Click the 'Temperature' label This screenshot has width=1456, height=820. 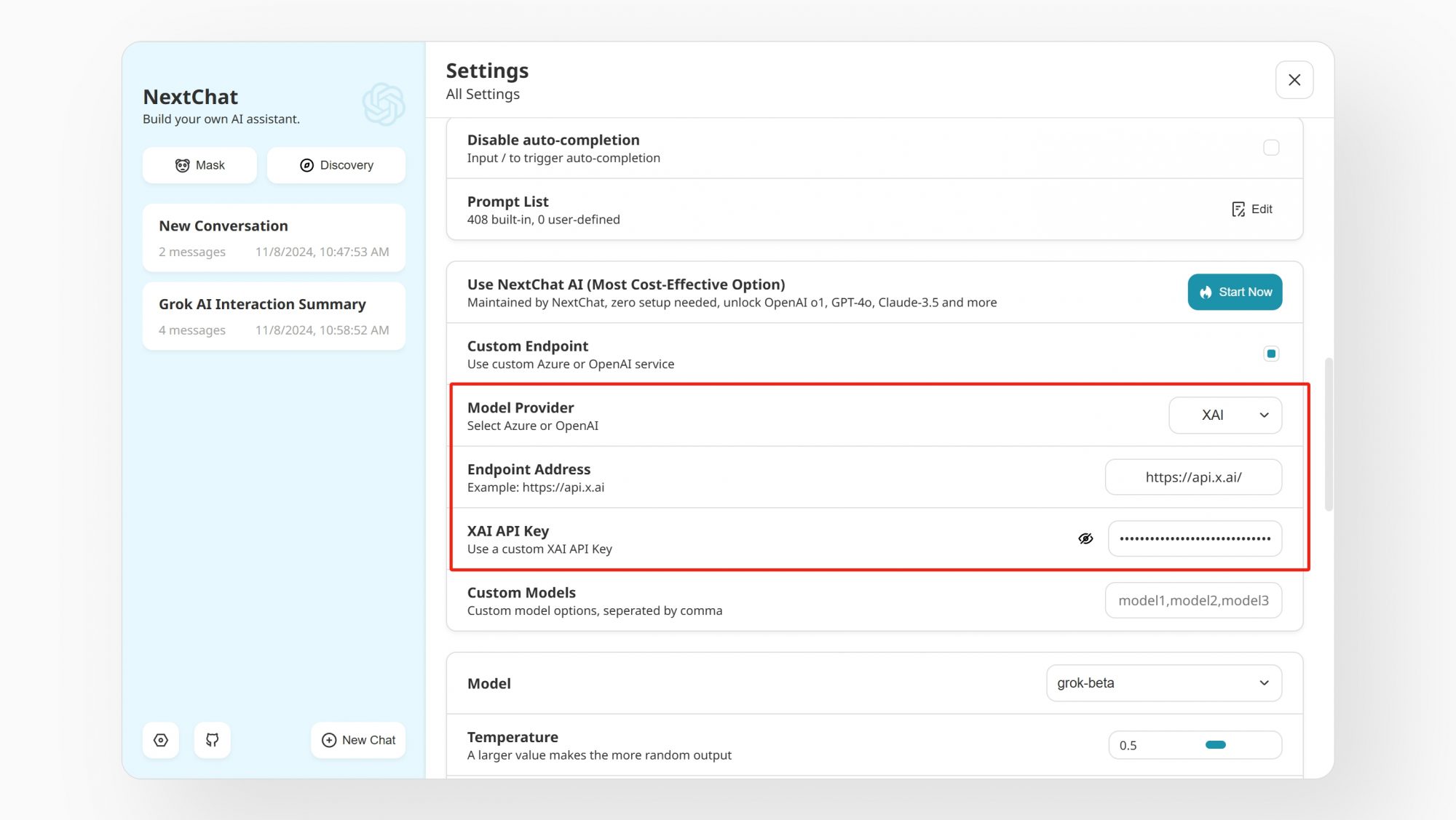point(513,737)
